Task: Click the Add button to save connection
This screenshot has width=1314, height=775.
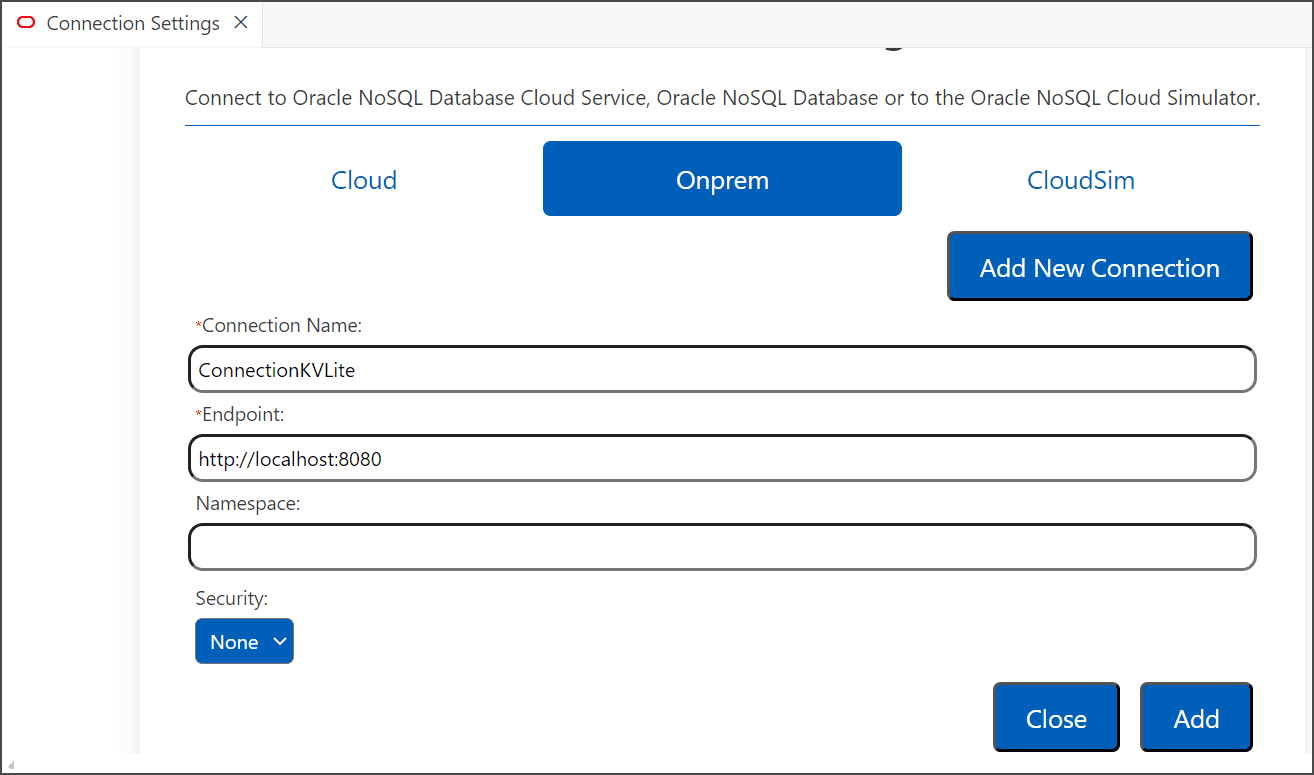Action: click(1196, 718)
